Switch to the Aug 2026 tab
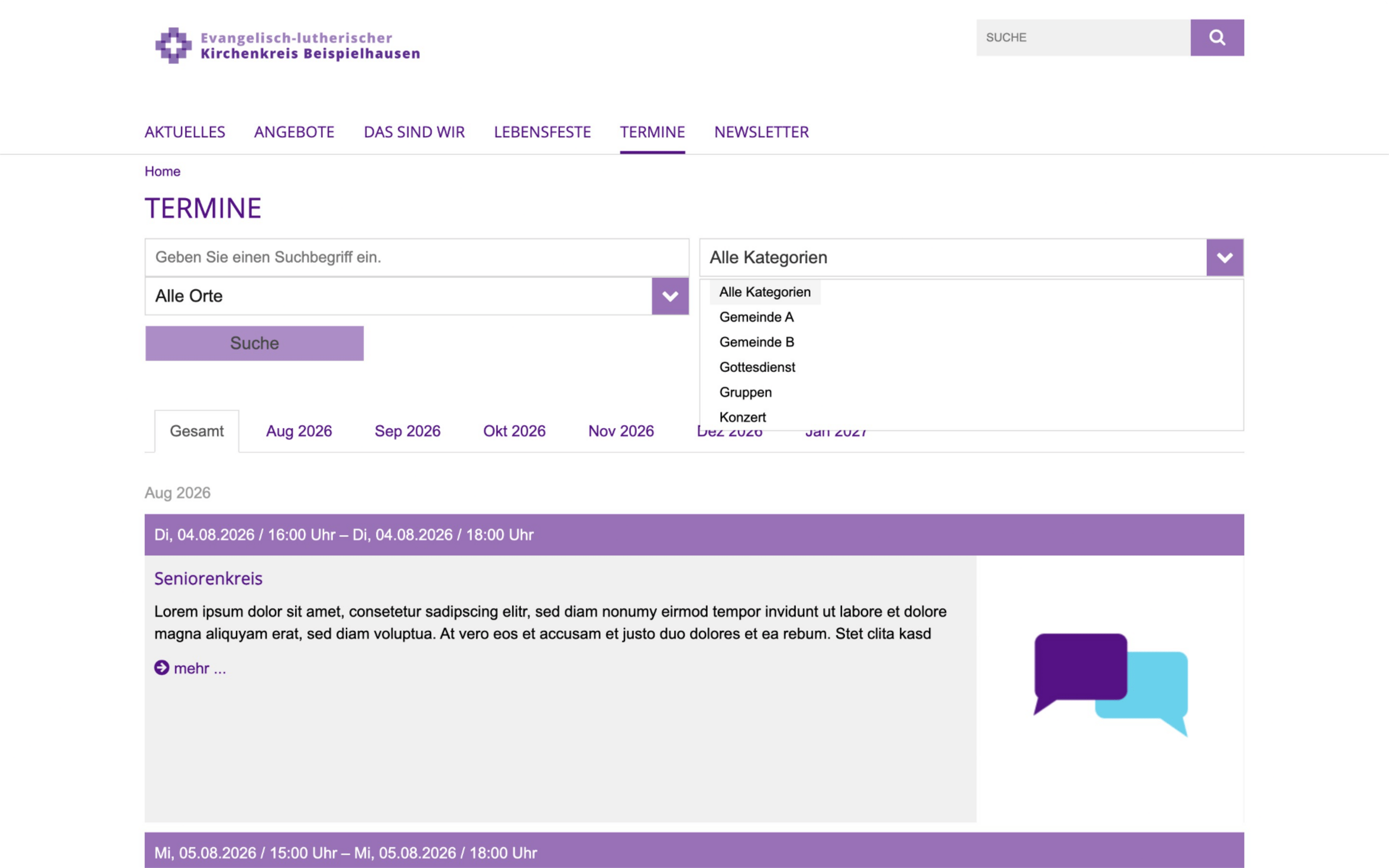The width and height of the screenshot is (1389, 868). click(299, 431)
